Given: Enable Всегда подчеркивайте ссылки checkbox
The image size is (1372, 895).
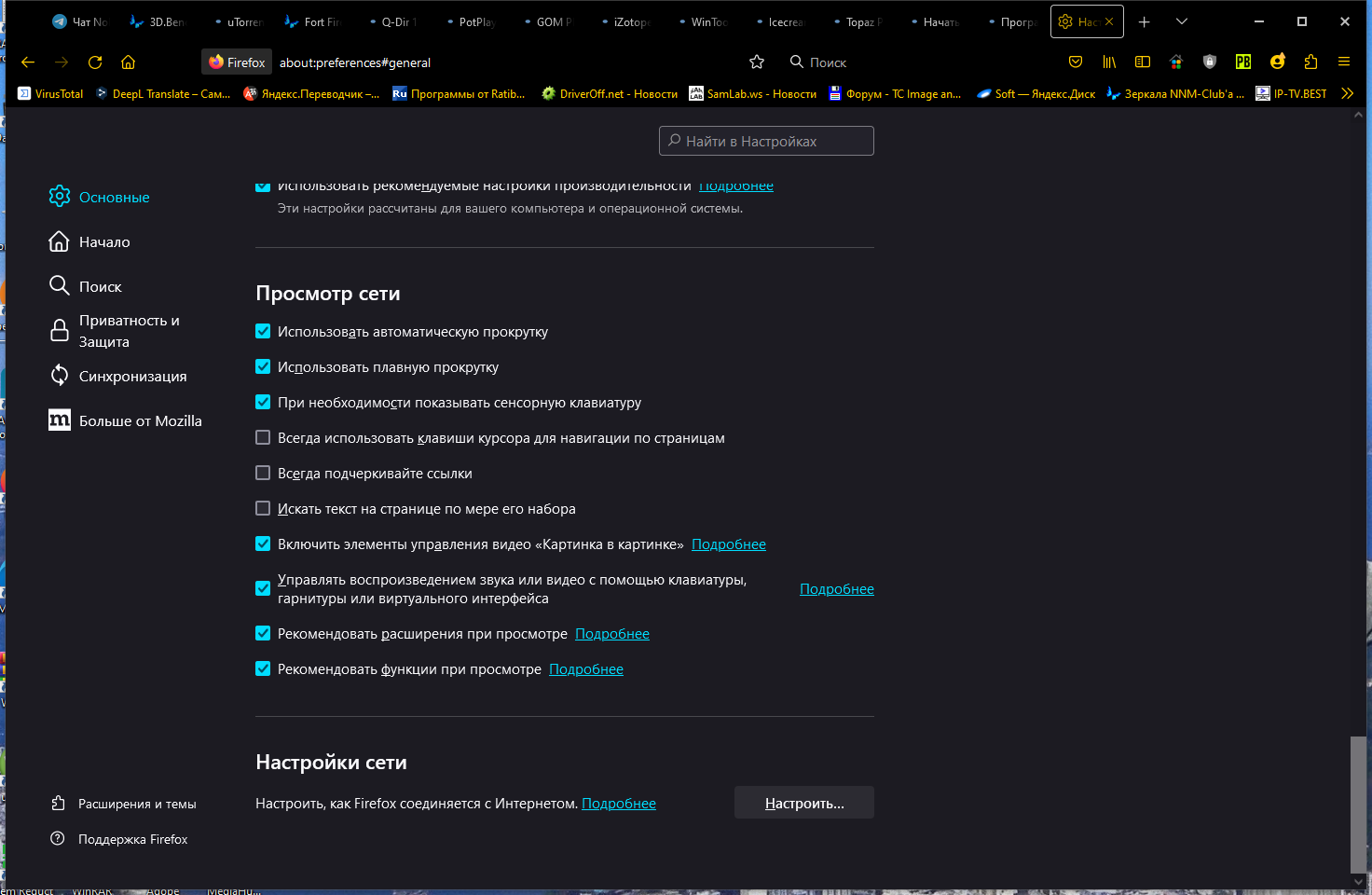Looking at the screenshot, I should [263, 473].
